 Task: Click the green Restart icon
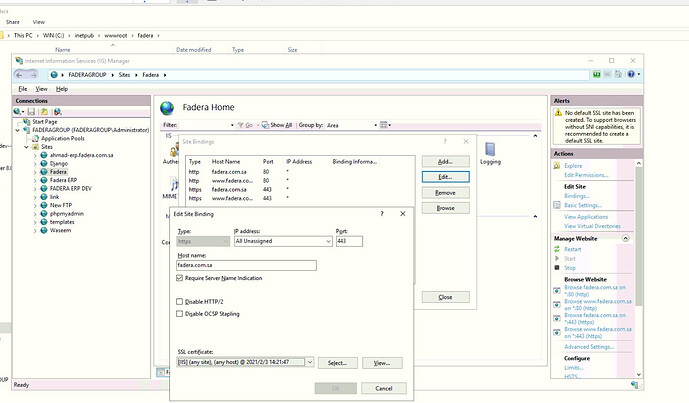click(x=557, y=249)
